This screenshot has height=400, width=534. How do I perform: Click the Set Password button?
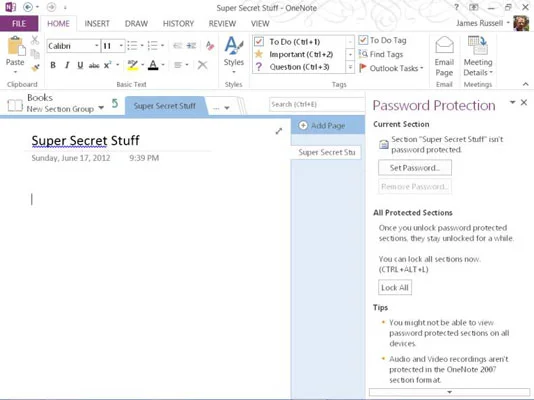click(415, 168)
